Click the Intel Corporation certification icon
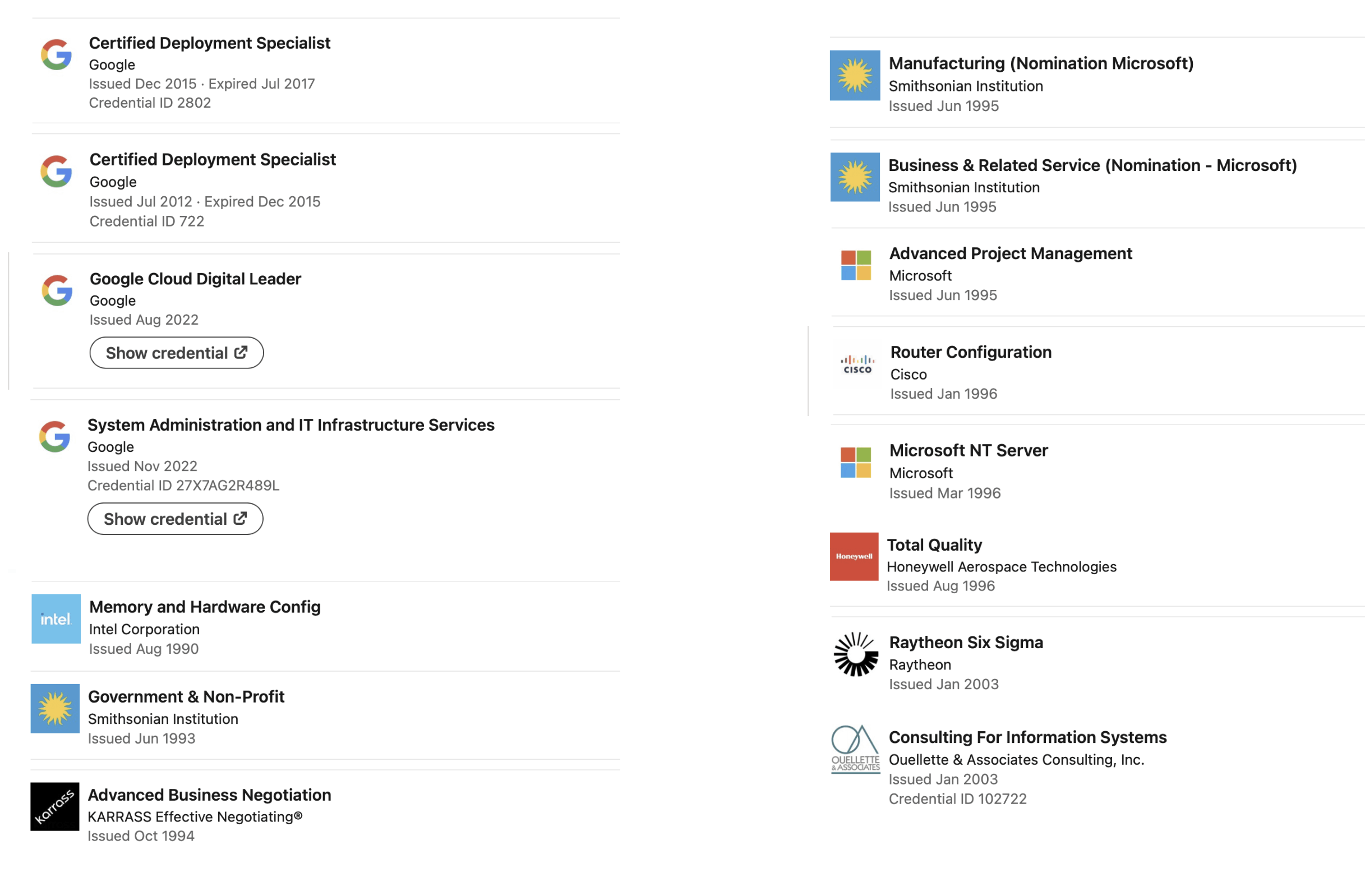Viewport: 1365px width, 896px height. coord(54,618)
